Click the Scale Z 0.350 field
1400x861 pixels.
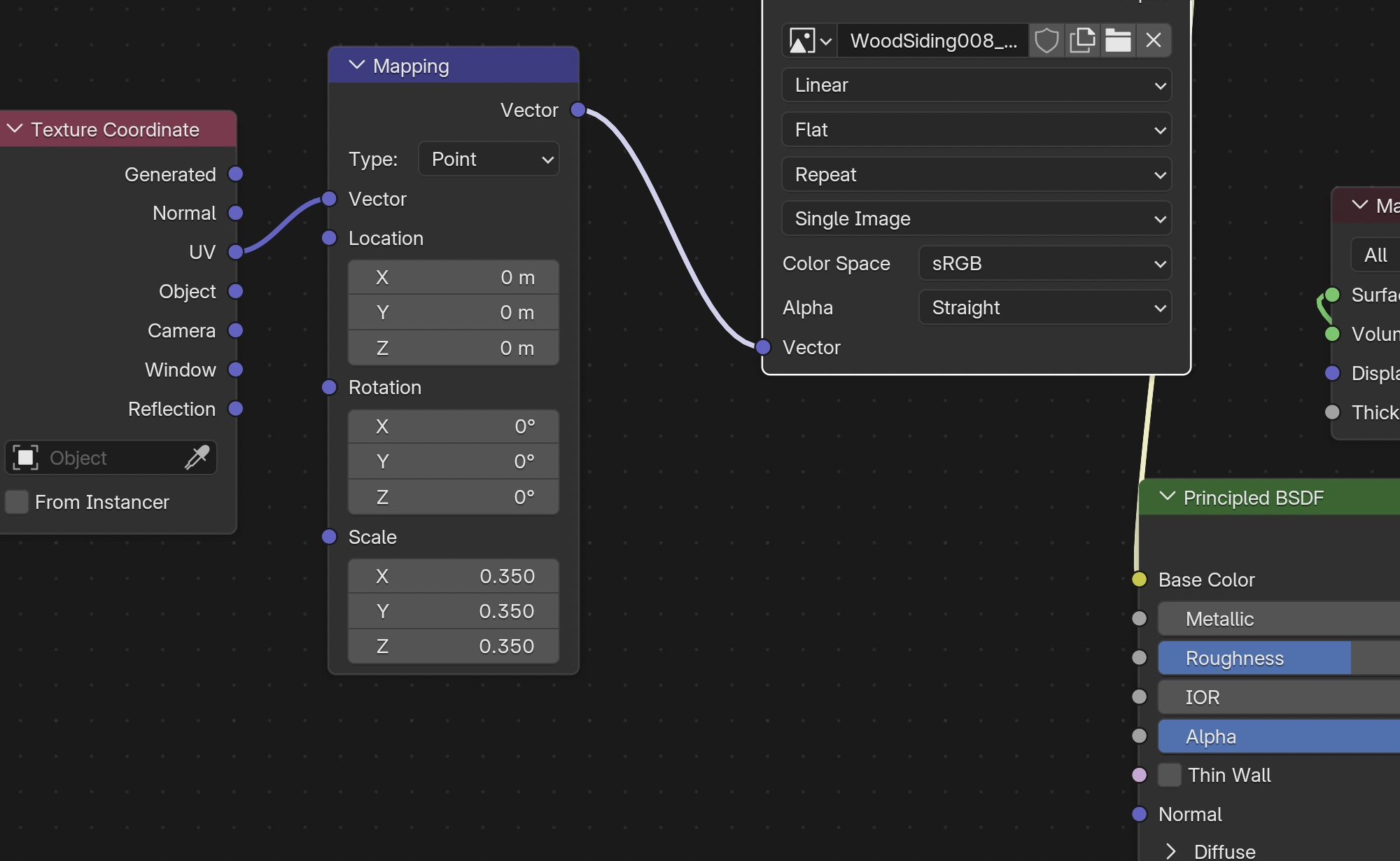click(x=454, y=646)
